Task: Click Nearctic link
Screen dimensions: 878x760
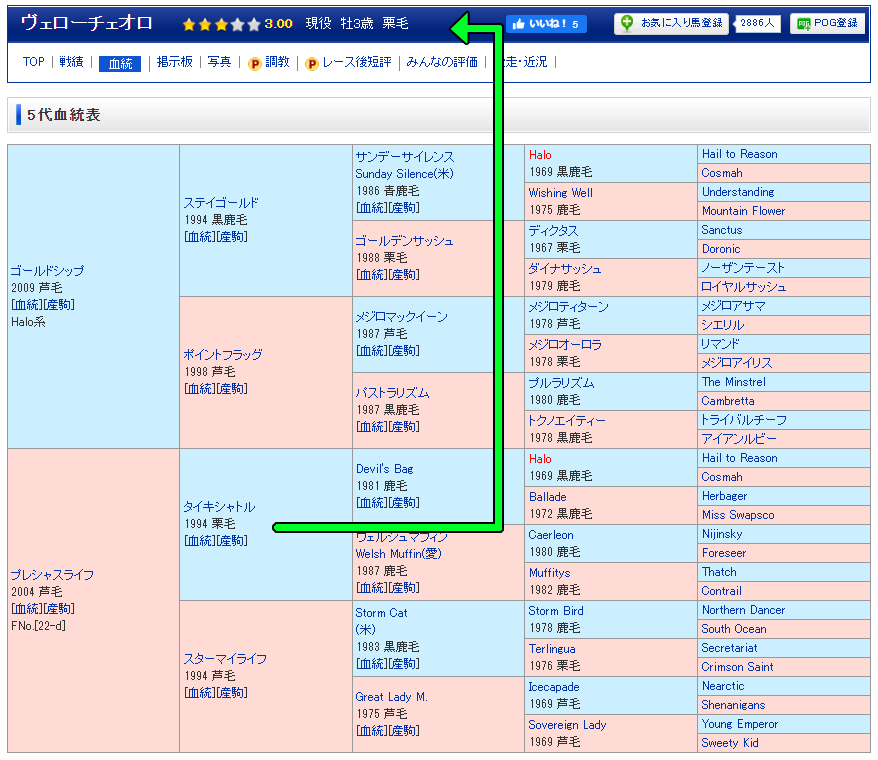Action: click(x=722, y=686)
